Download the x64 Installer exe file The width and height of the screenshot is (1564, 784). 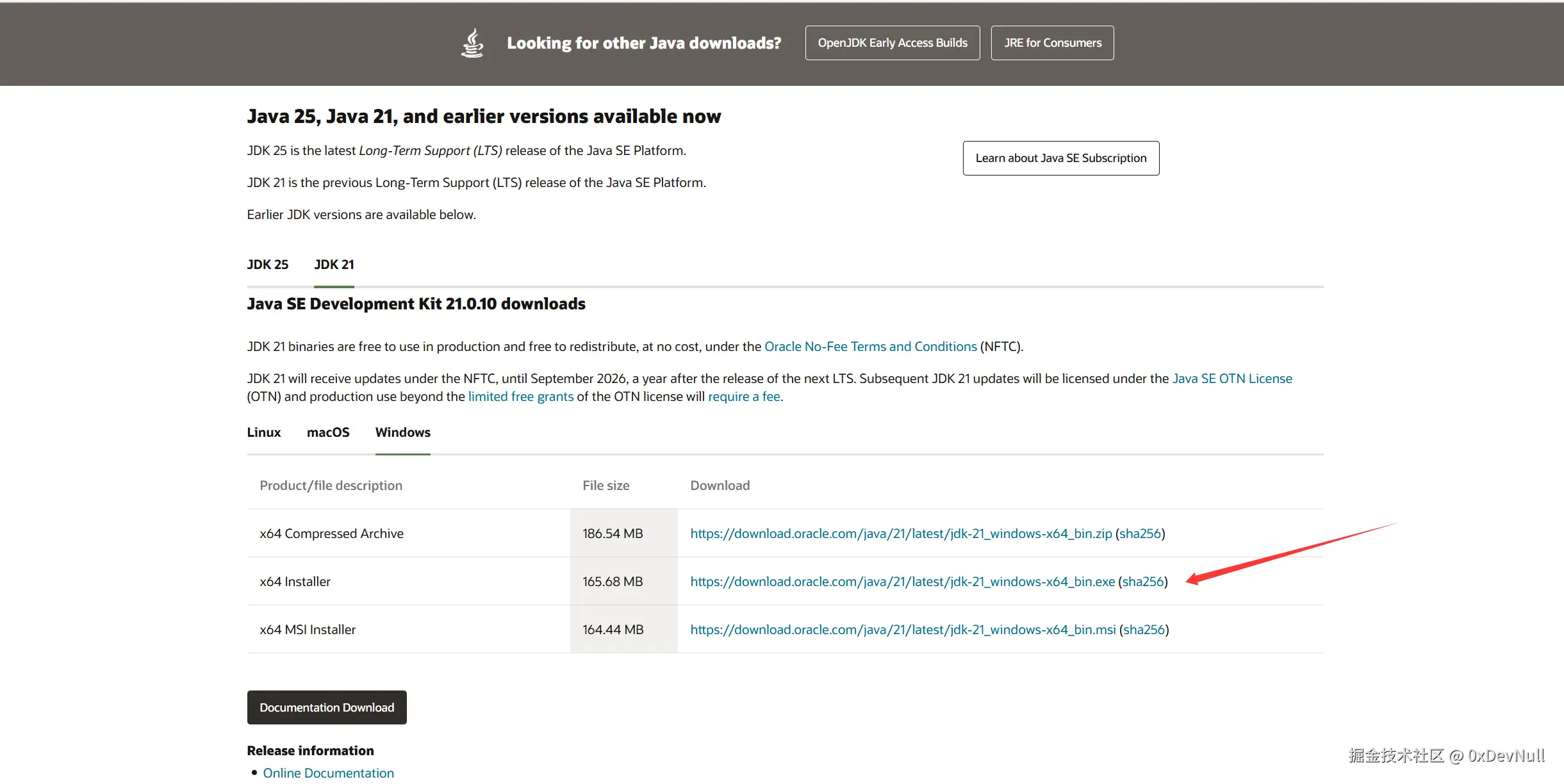click(902, 582)
